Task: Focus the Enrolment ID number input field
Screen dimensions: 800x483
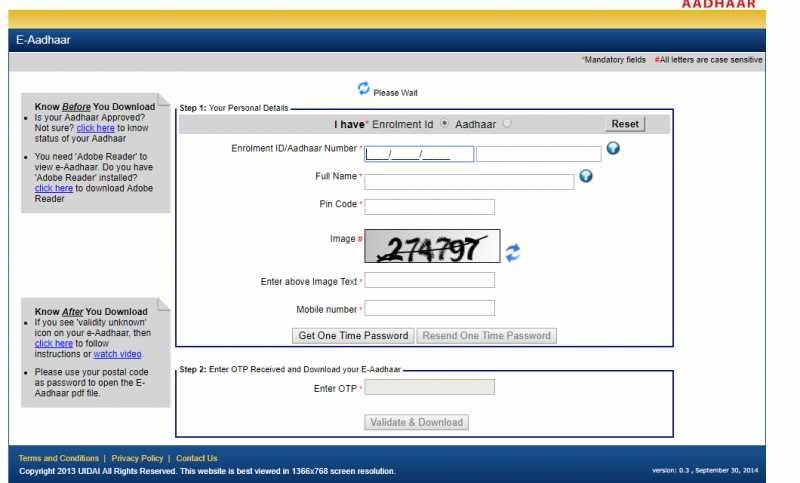Action: click(x=405, y=154)
